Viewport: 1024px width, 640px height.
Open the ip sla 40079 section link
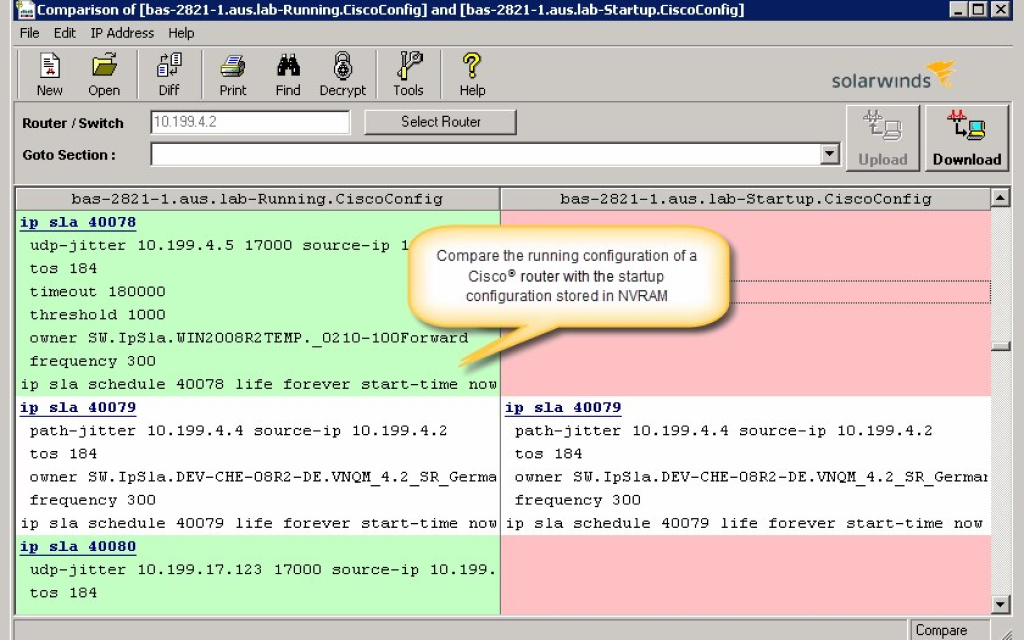pyautogui.click(x=77, y=407)
